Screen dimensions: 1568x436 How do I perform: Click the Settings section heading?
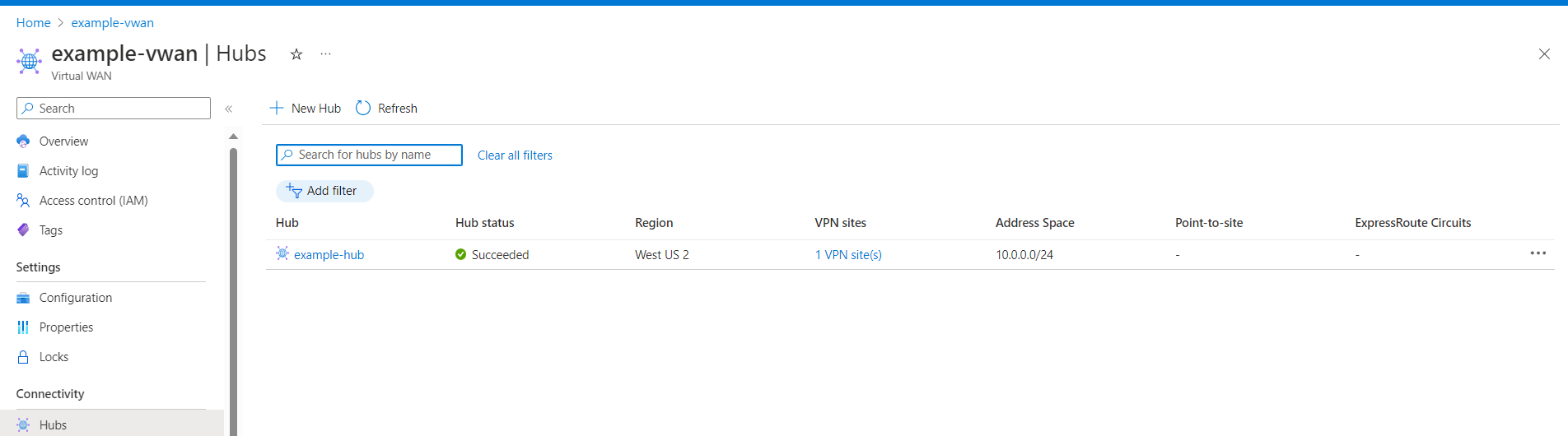[x=38, y=267]
